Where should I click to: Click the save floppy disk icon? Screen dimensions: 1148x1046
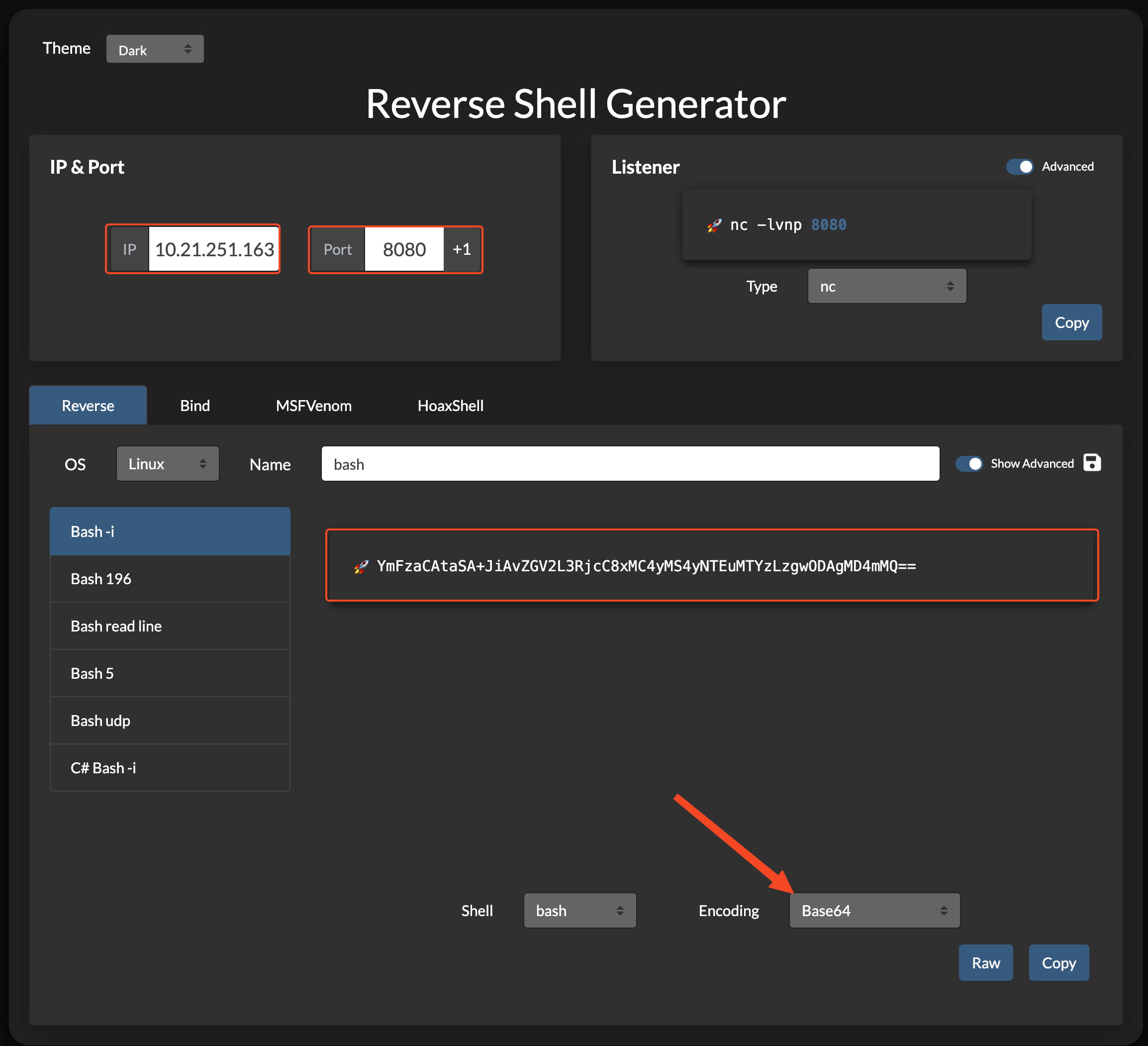[1091, 463]
